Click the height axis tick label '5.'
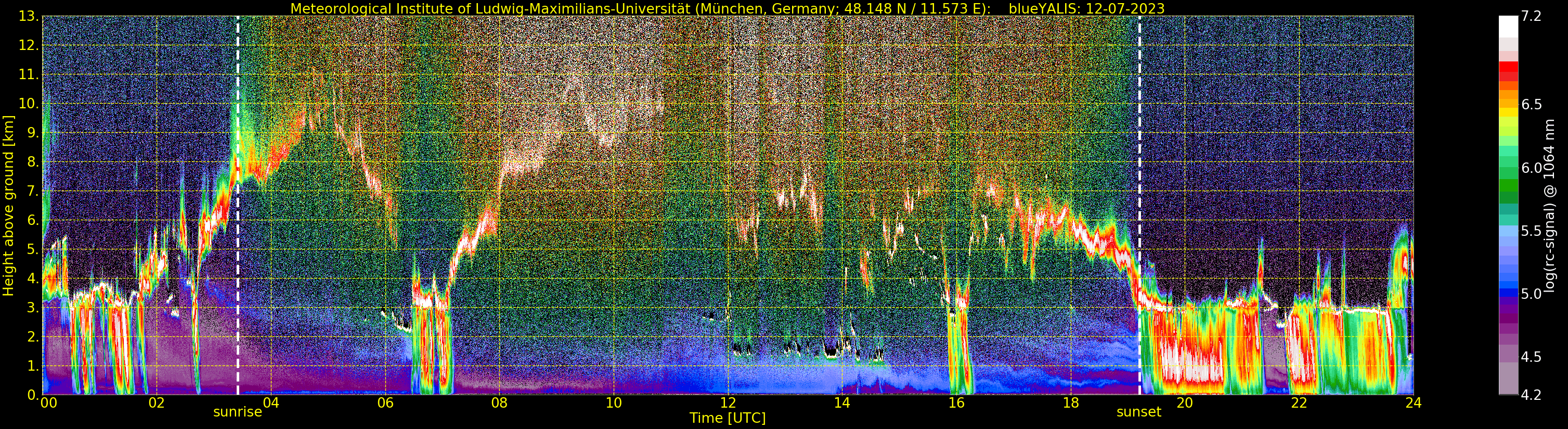The image size is (1568, 429). click(33, 250)
